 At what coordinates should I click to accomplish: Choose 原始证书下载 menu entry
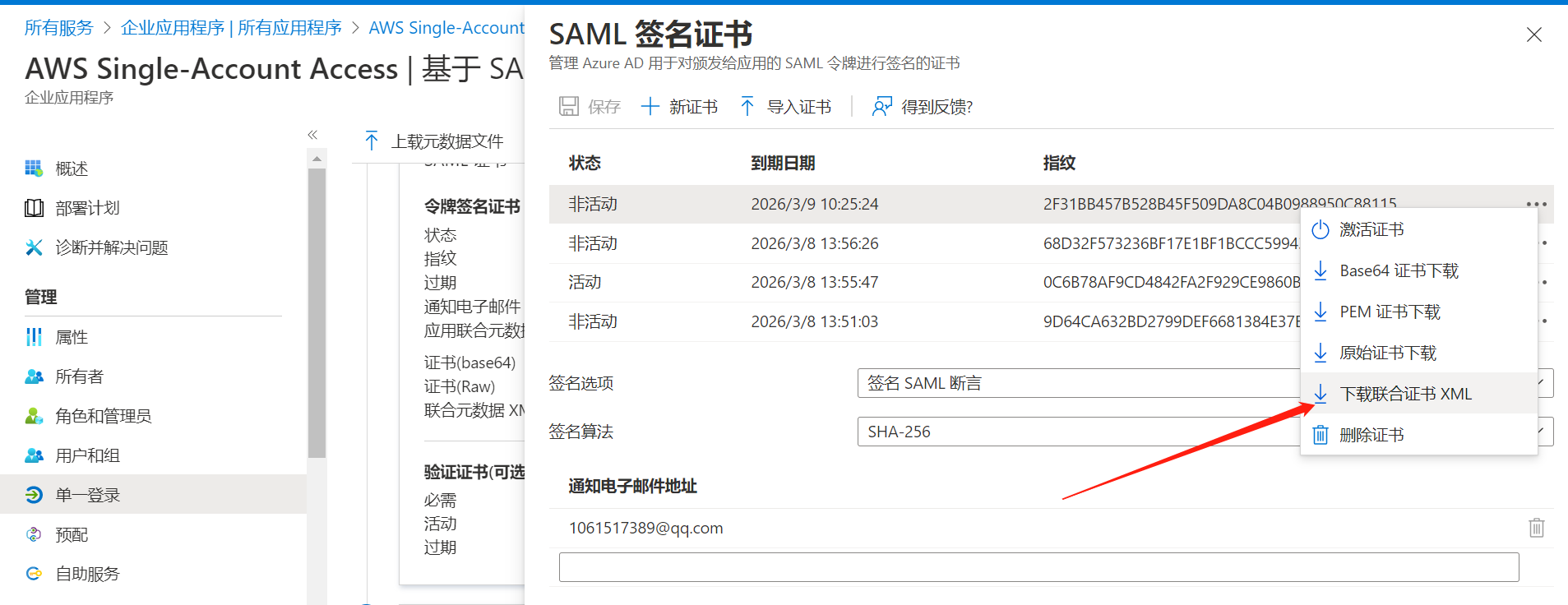pos(1419,353)
